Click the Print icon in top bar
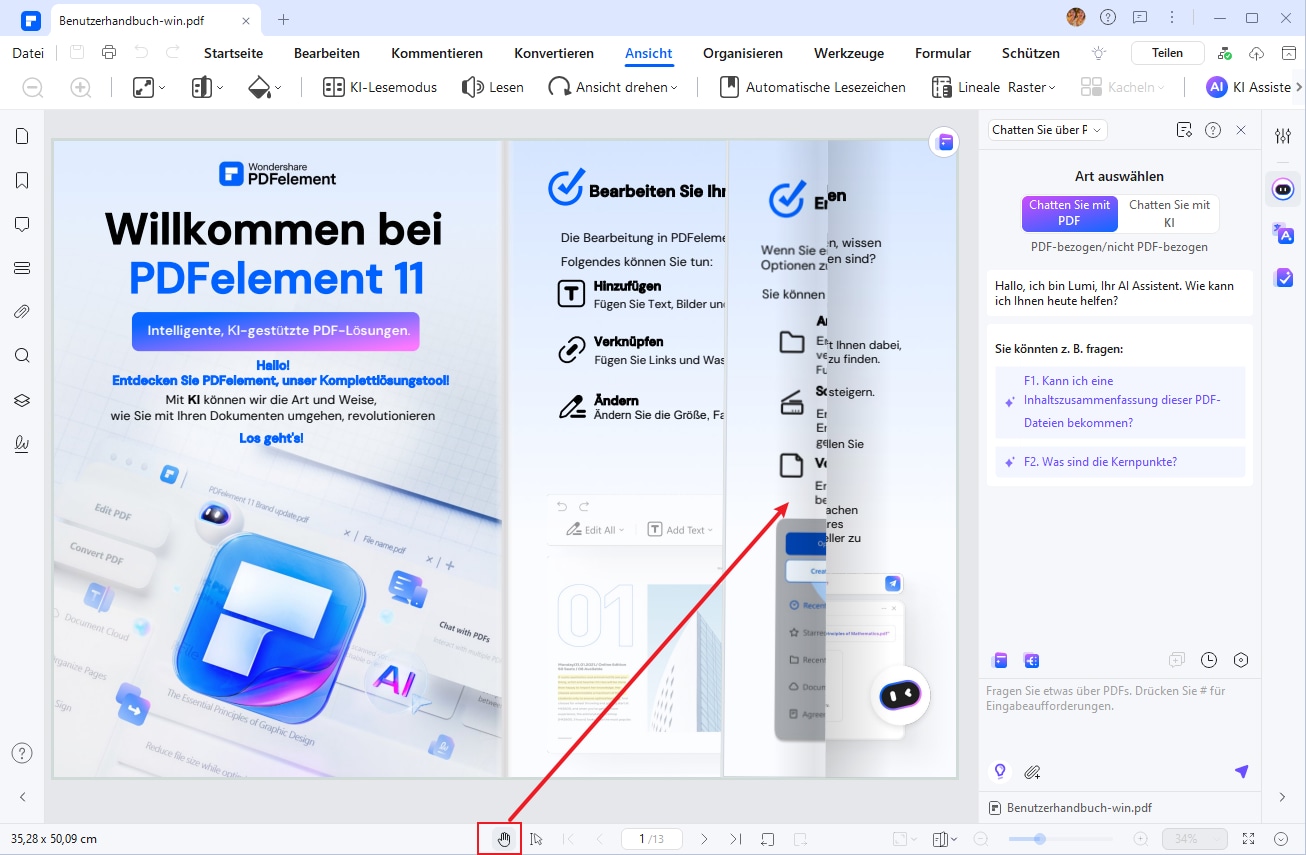The image size is (1306, 855). (109, 53)
